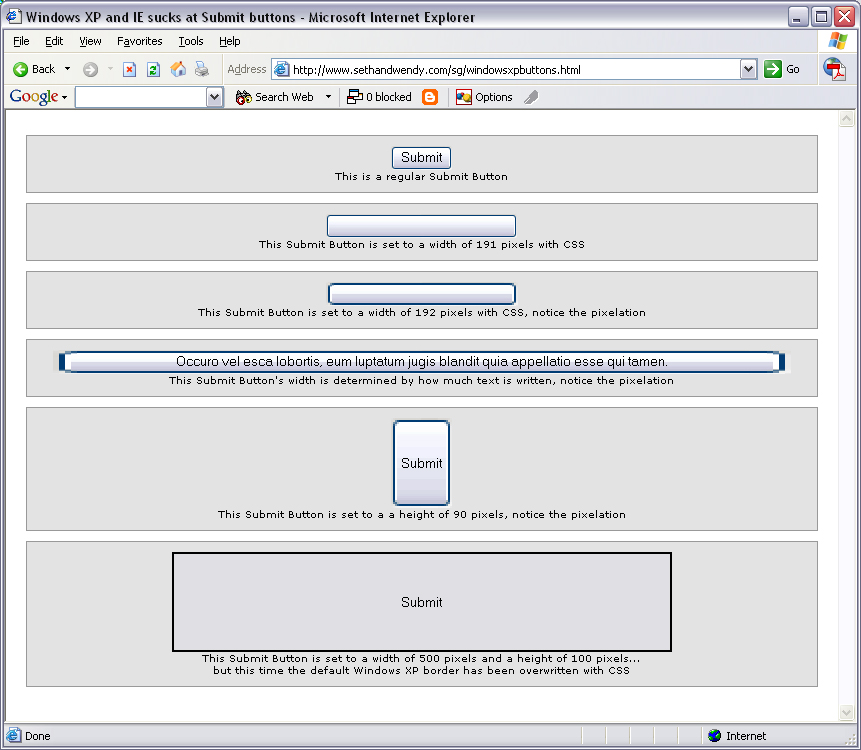Expand the address bar dropdown
This screenshot has height=750, width=861.
[748, 70]
